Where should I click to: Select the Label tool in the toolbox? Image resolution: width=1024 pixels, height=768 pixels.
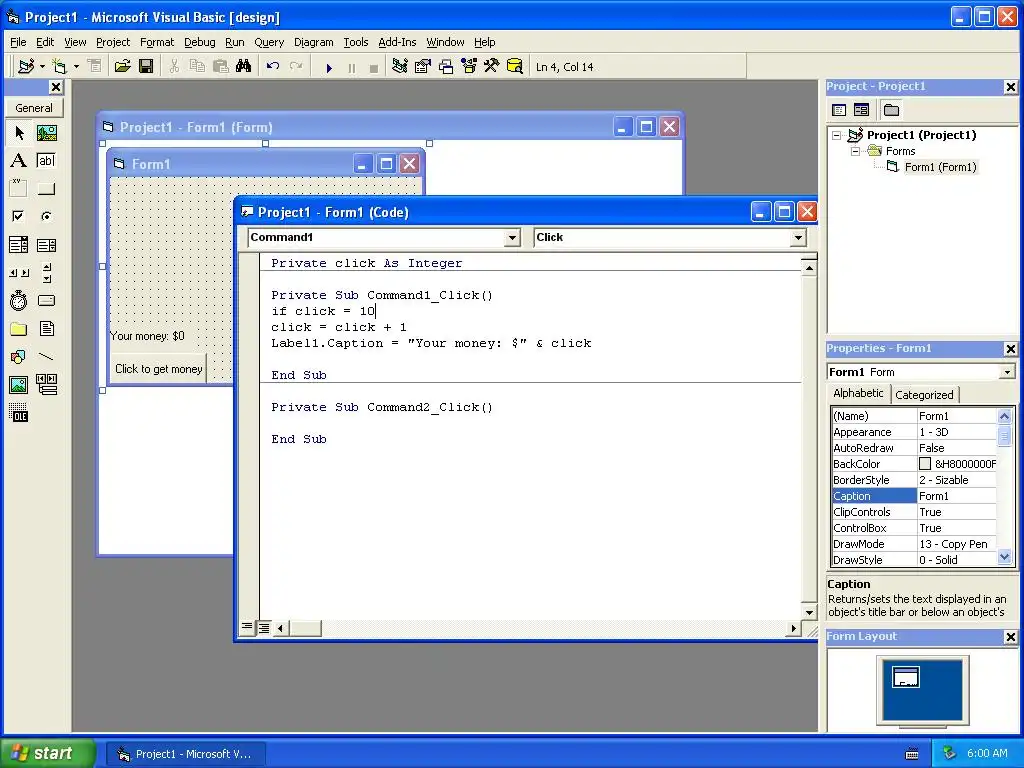[19, 161]
